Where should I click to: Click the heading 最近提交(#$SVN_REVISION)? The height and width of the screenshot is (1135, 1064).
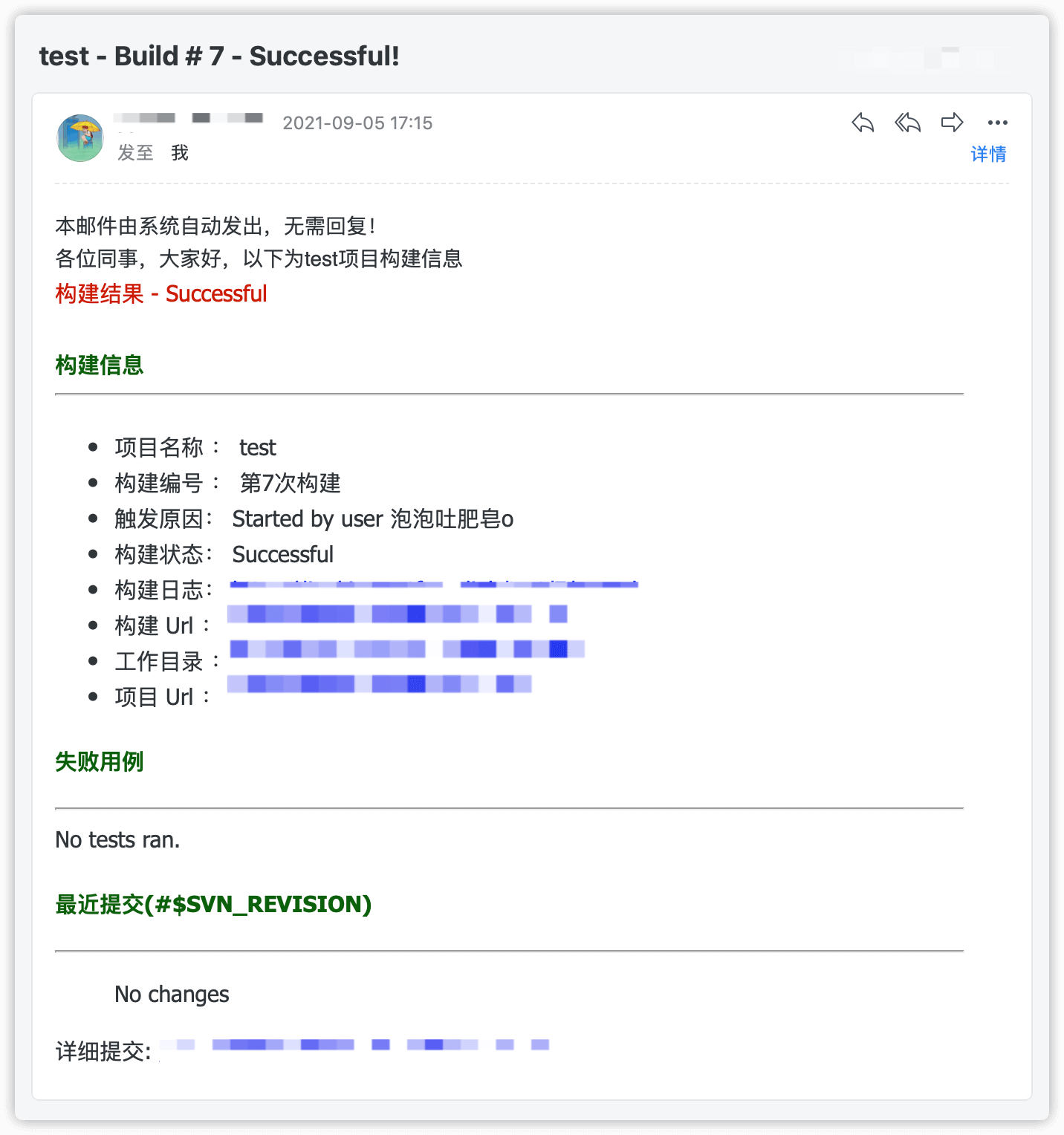coord(213,904)
